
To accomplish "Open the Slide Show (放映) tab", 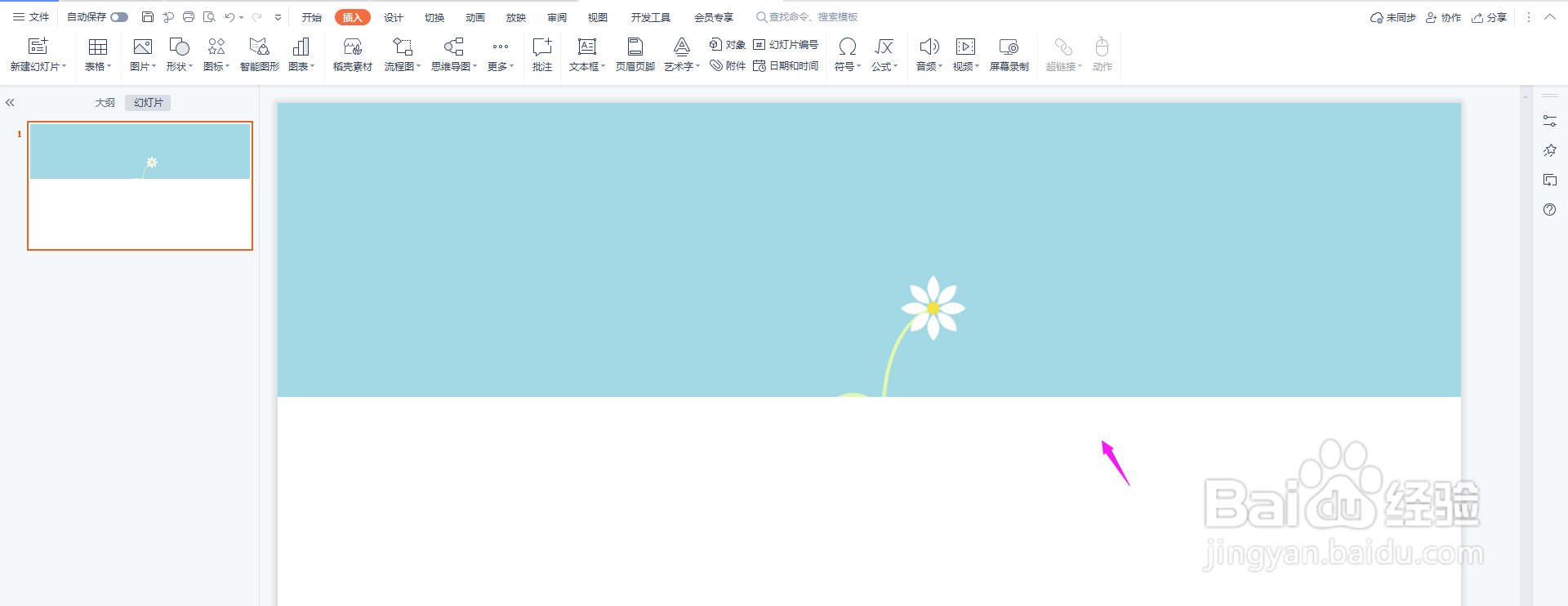I will click(x=516, y=17).
